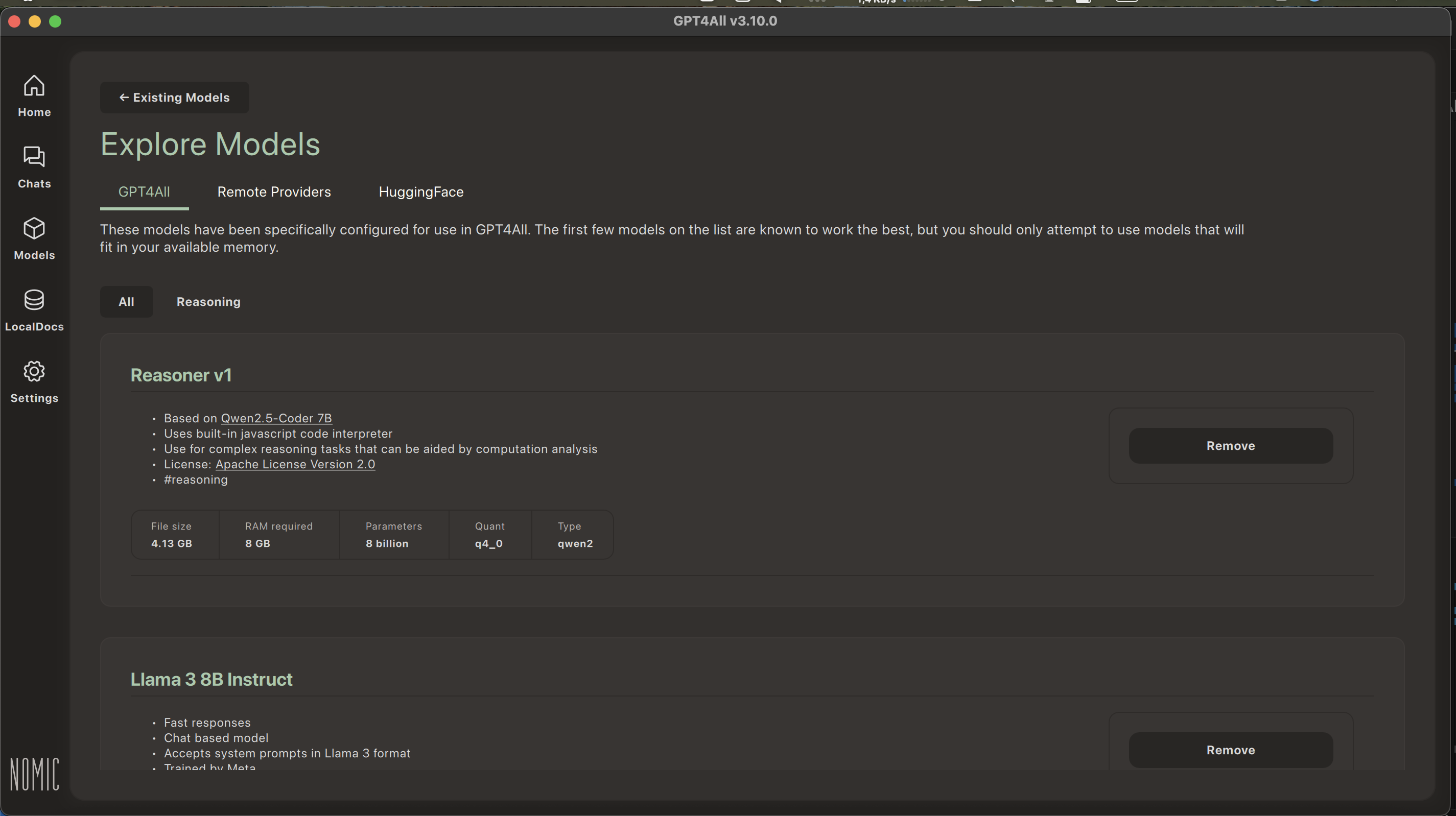Remove the Reasoner v1 model

coord(1231,446)
